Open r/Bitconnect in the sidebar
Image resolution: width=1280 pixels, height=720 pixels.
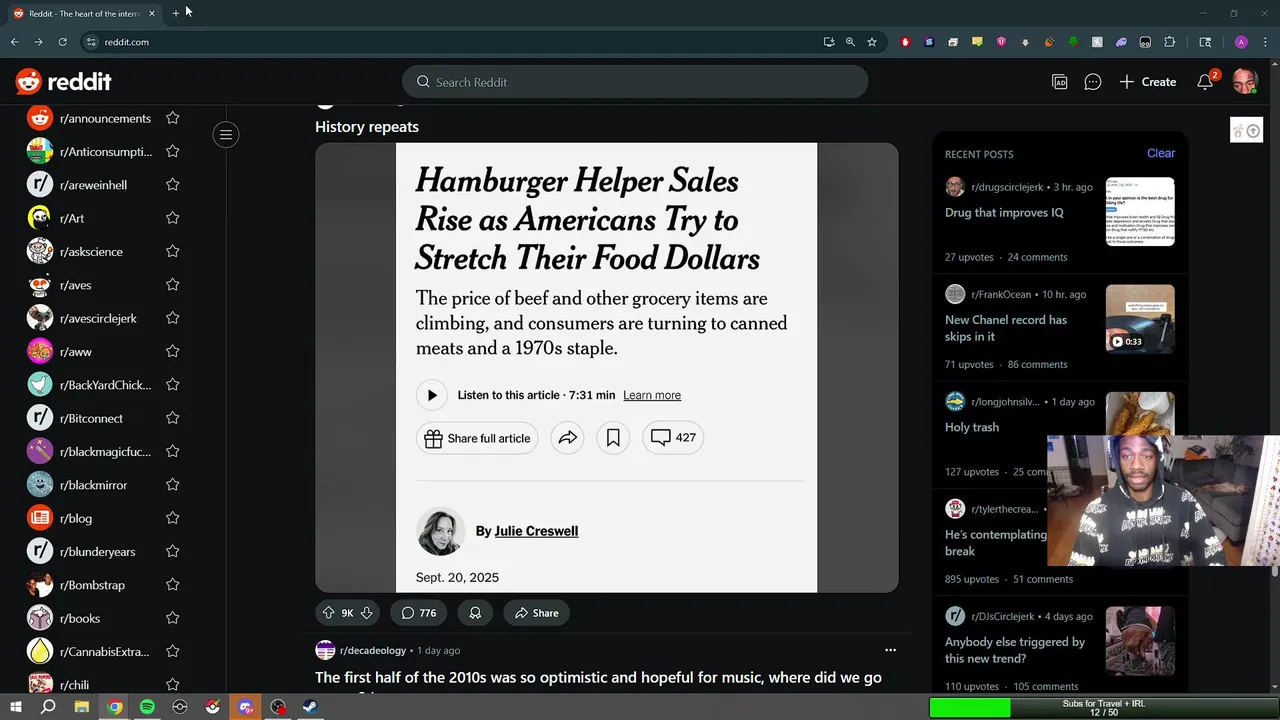[x=91, y=418]
